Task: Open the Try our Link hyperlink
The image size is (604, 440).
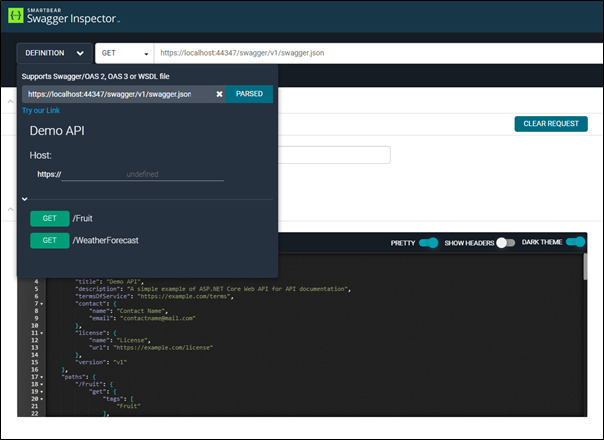Action: pyautogui.click(x=41, y=111)
